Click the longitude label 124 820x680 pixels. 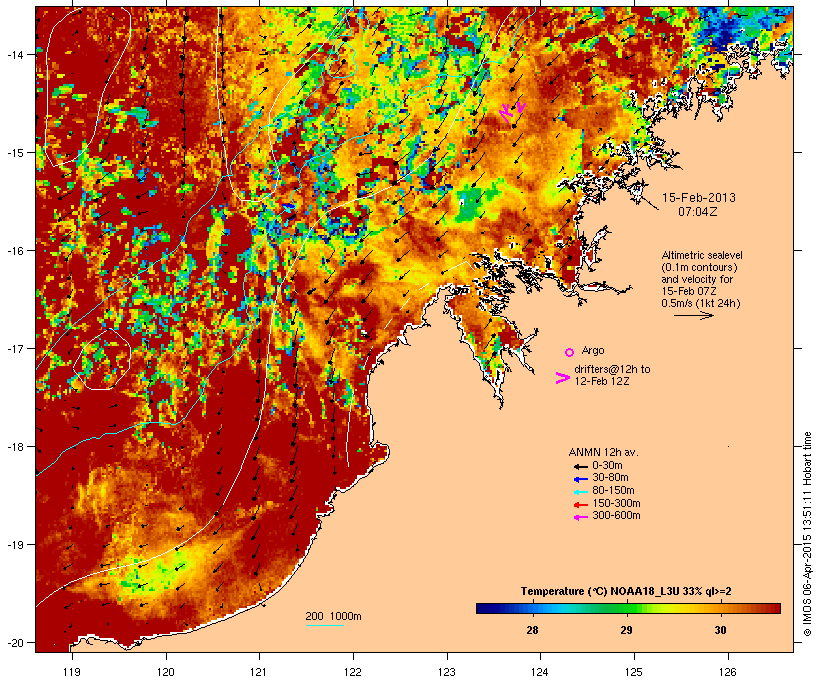tap(540, 672)
